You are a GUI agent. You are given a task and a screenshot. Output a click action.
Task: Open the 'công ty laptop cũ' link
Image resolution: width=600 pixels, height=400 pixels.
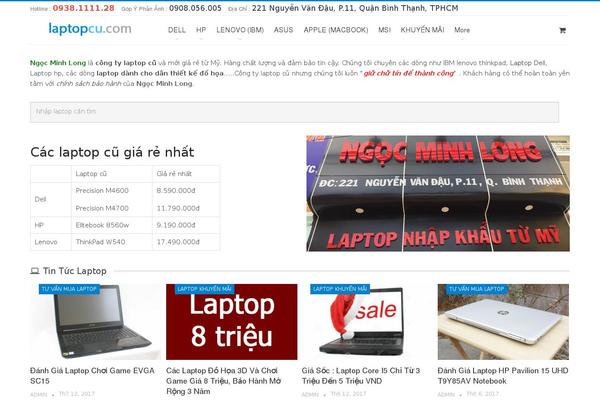[x=126, y=63]
